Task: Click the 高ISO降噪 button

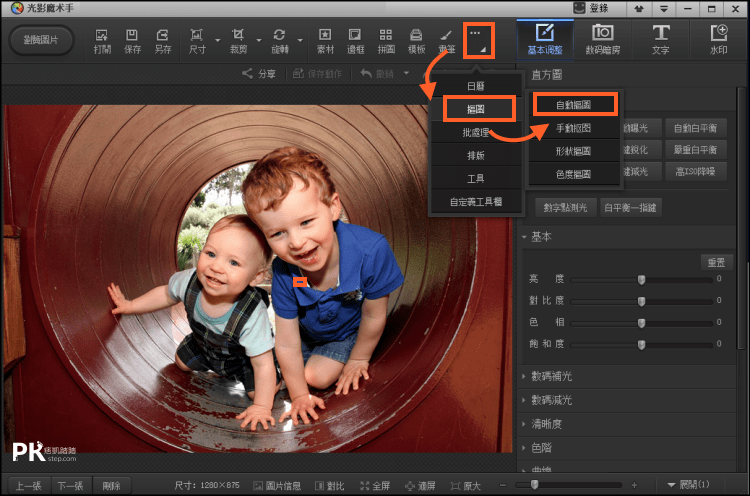Action: pyautogui.click(x=695, y=171)
